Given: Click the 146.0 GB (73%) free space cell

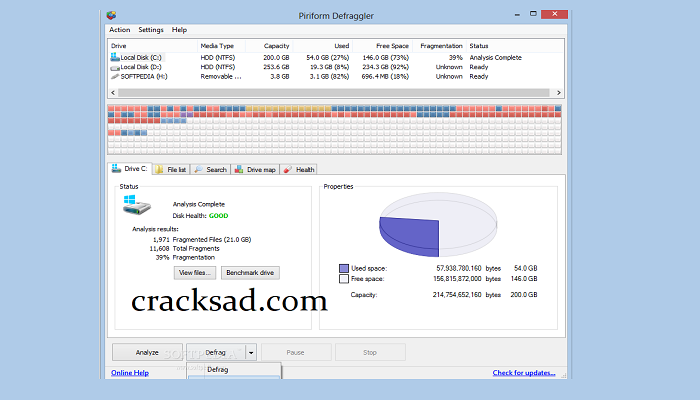Looking at the screenshot, I should [x=386, y=58].
